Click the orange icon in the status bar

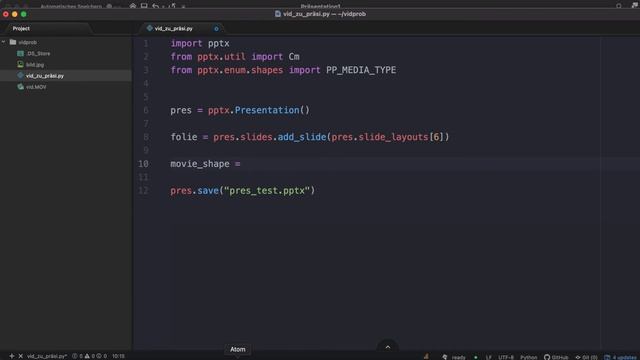[x=426, y=356]
